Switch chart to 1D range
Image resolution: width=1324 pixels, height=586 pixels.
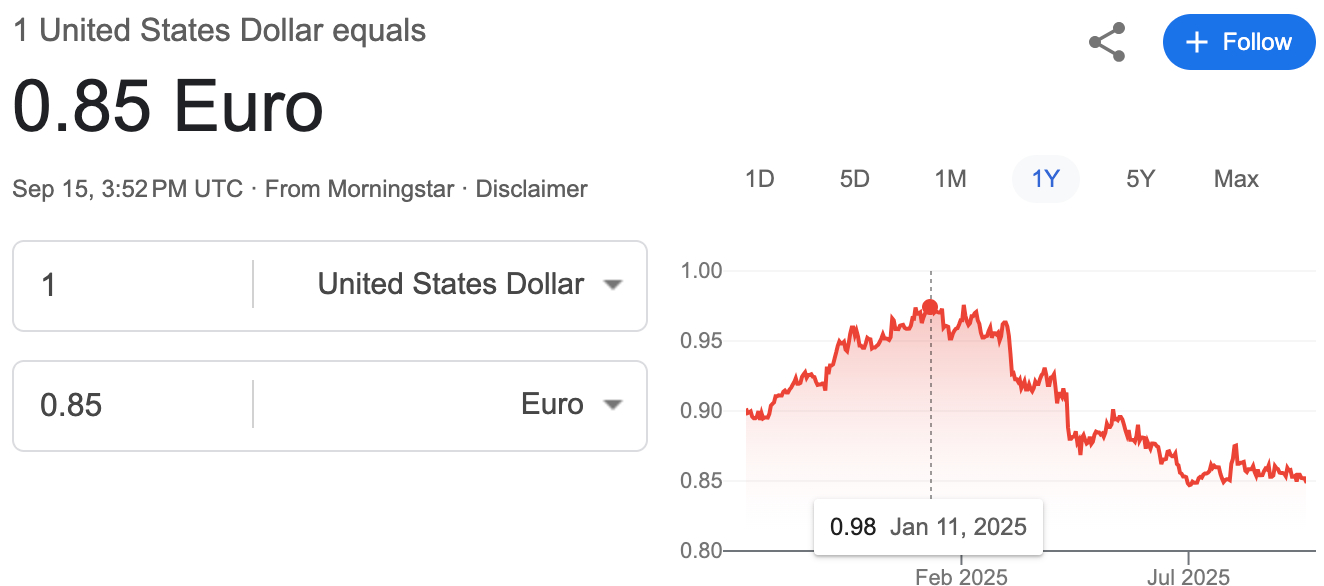coord(760,180)
